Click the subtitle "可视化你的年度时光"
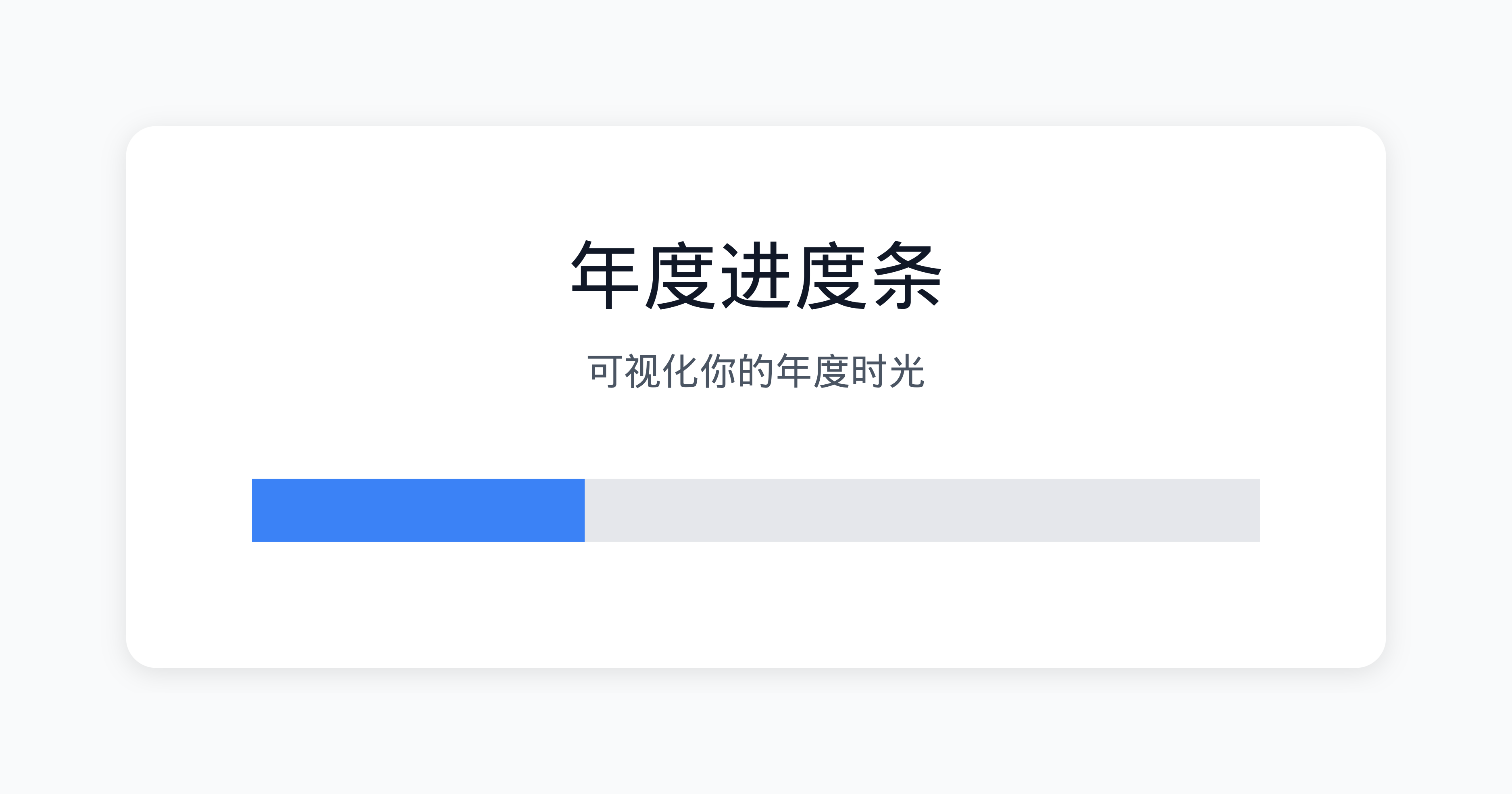The height and width of the screenshot is (794, 1512). click(756, 371)
